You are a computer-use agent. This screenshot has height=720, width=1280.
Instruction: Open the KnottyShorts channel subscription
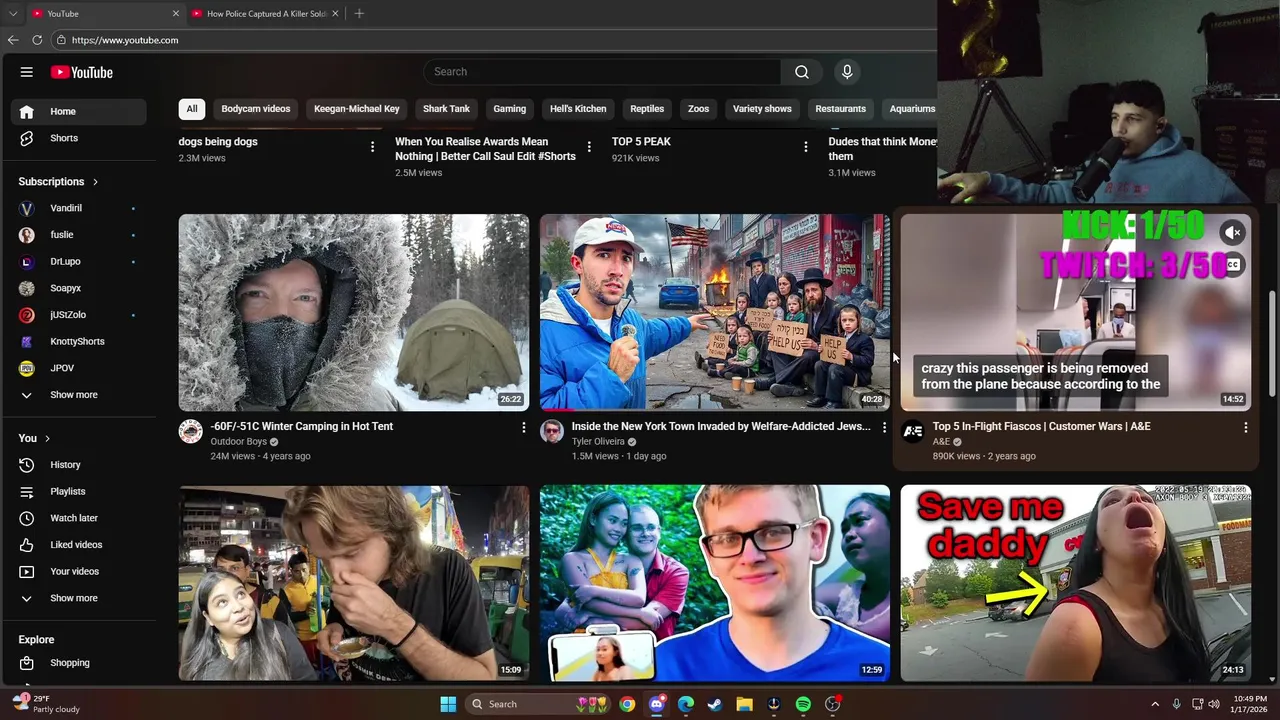click(x=80, y=341)
